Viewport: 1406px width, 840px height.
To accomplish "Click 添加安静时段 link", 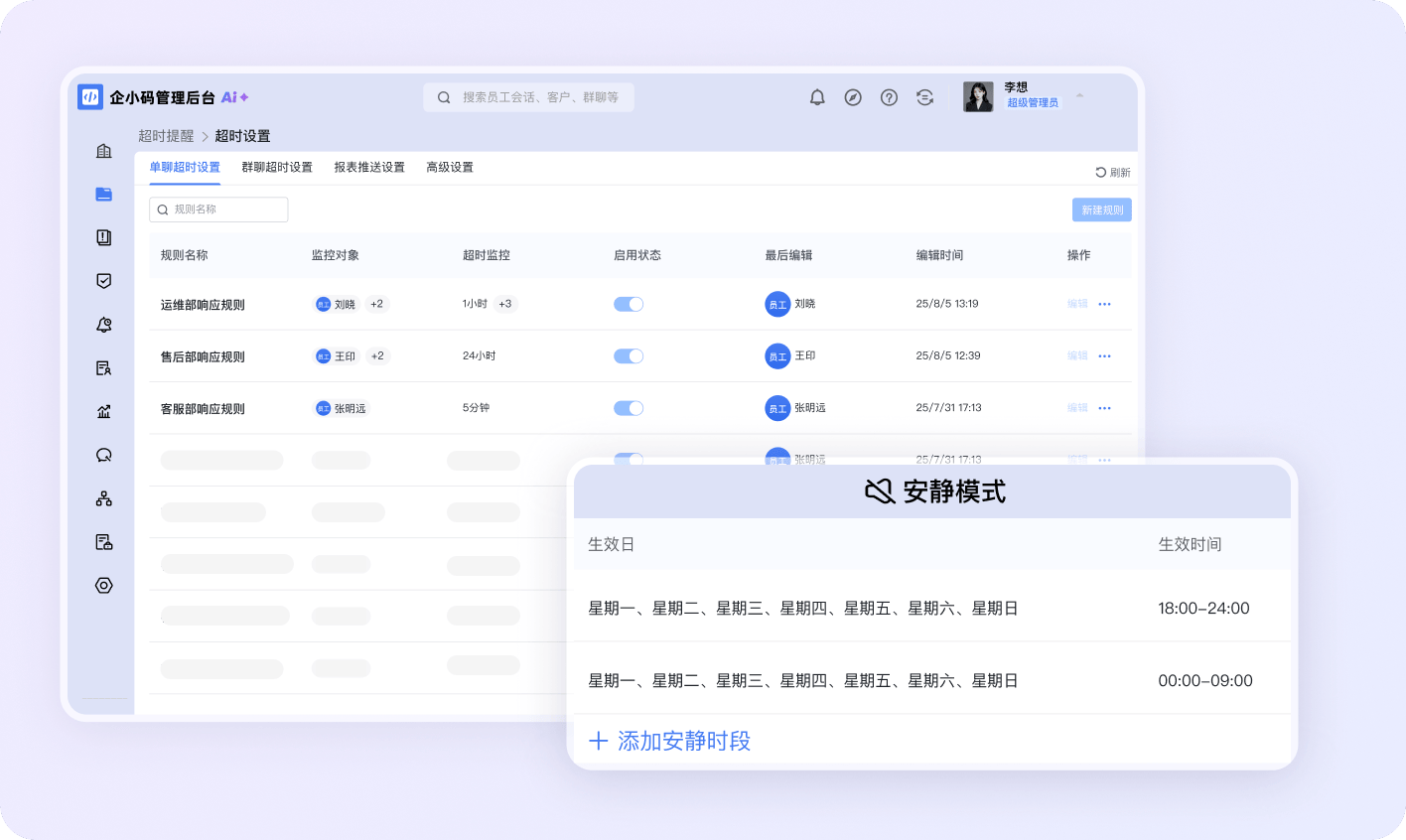I will pos(670,741).
